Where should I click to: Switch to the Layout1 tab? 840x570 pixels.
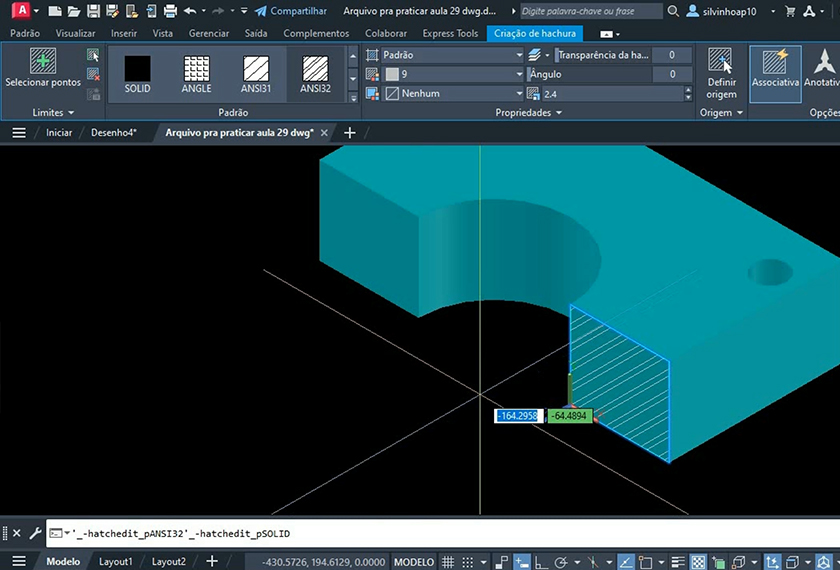click(x=116, y=562)
